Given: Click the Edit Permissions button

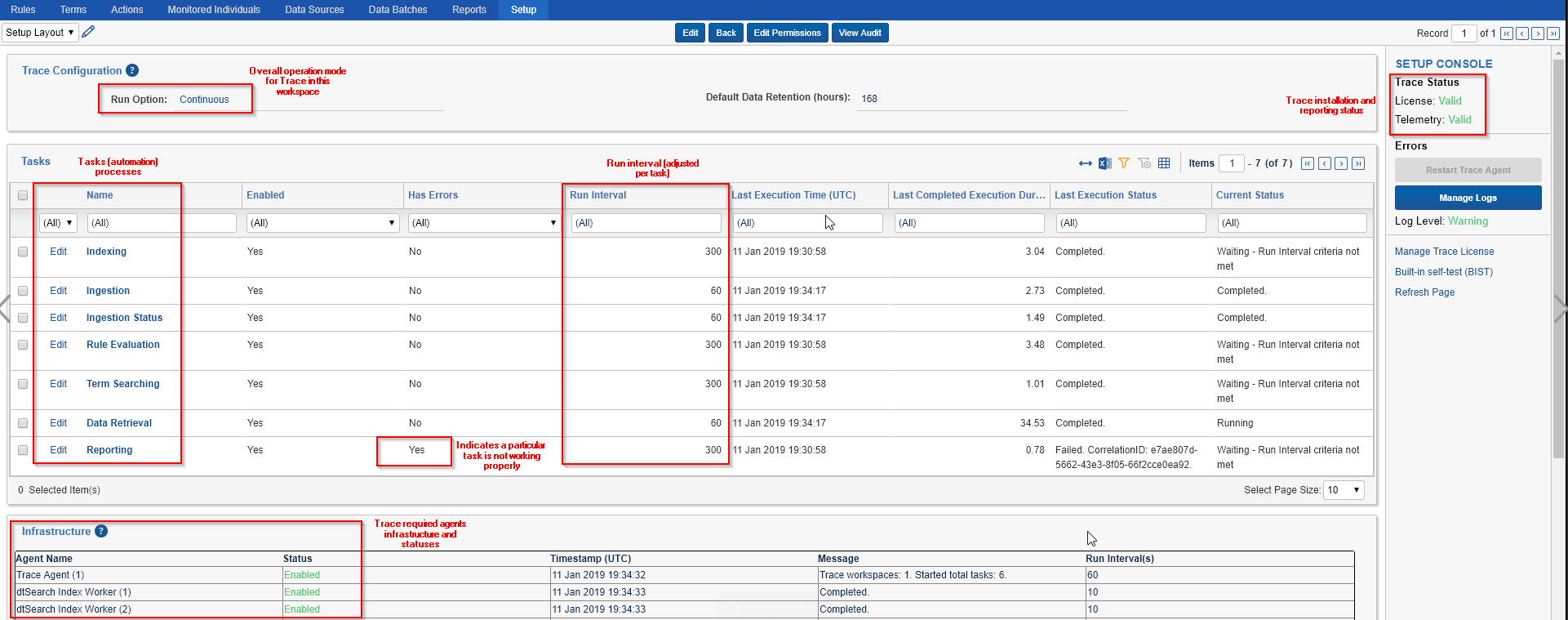Looking at the screenshot, I should point(787,33).
